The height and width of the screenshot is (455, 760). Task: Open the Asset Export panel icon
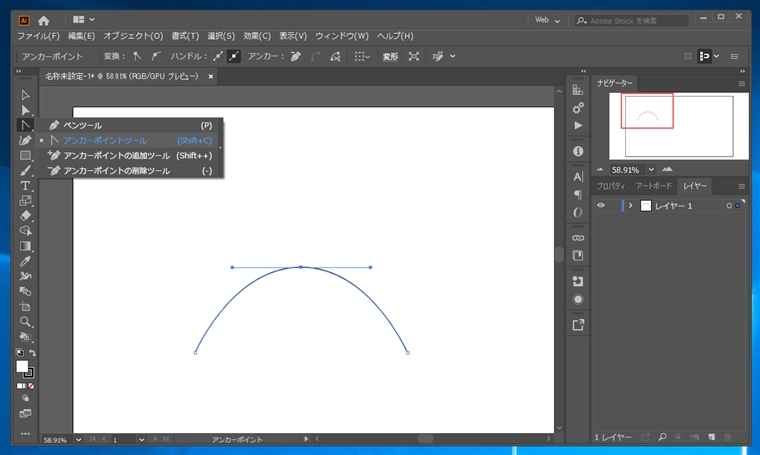click(x=578, y=325)
